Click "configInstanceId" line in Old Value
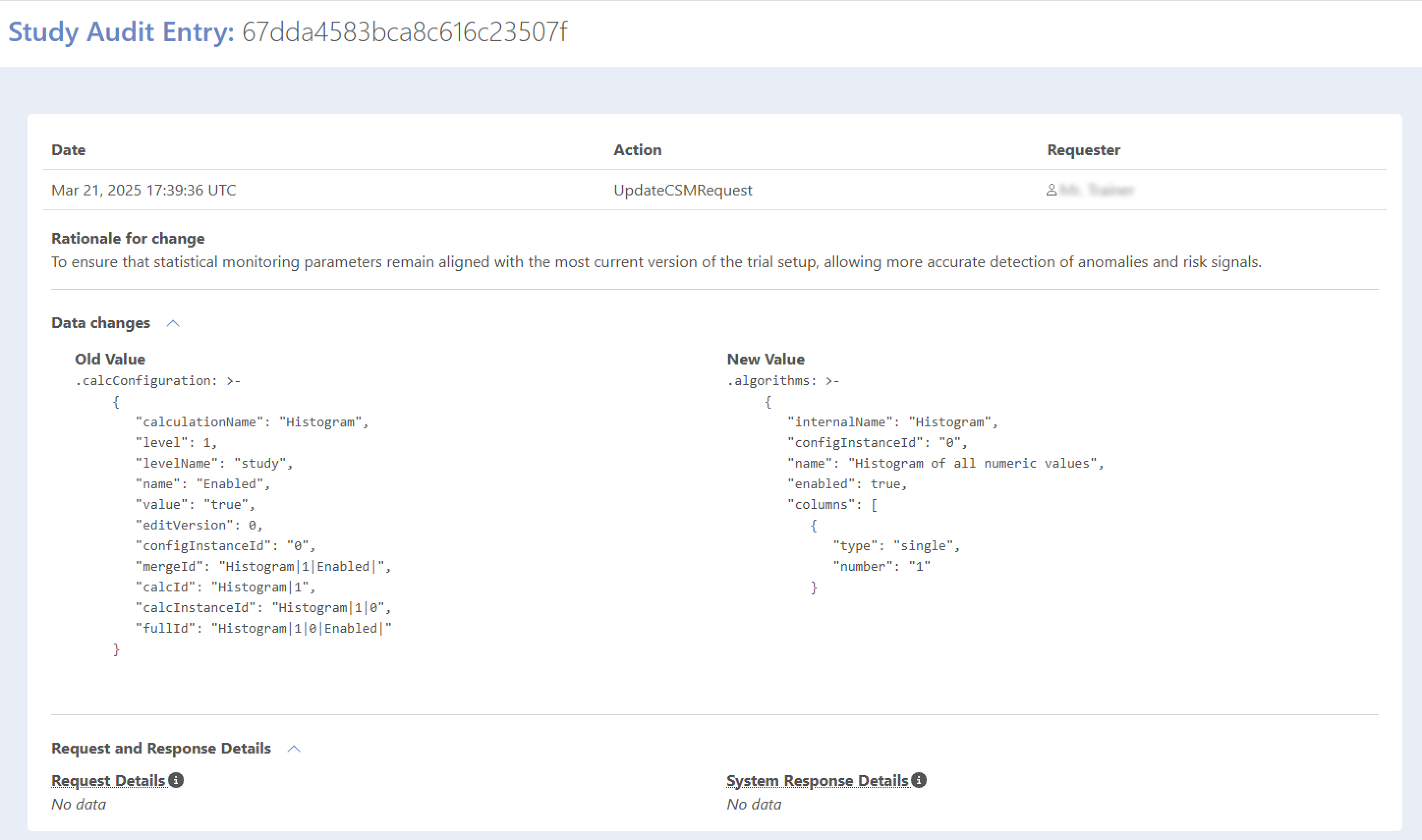 point(226,546)
